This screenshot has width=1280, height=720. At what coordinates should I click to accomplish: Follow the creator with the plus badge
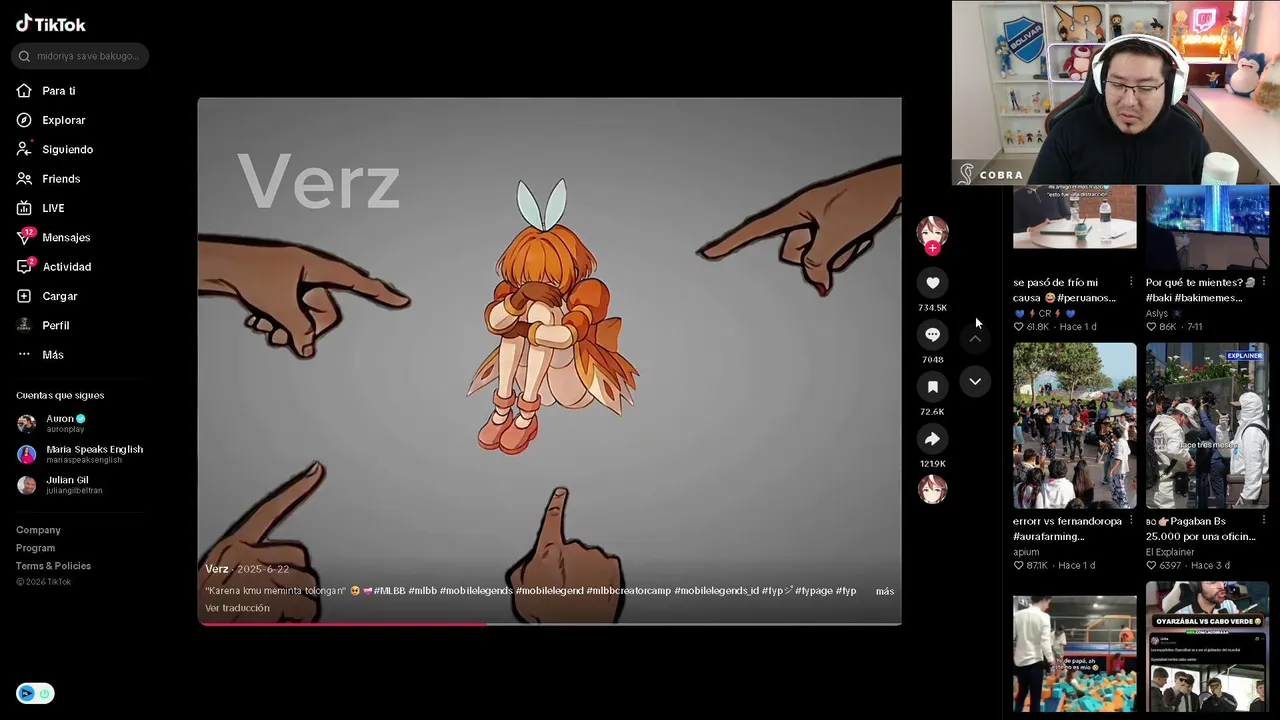click(932, 248)
